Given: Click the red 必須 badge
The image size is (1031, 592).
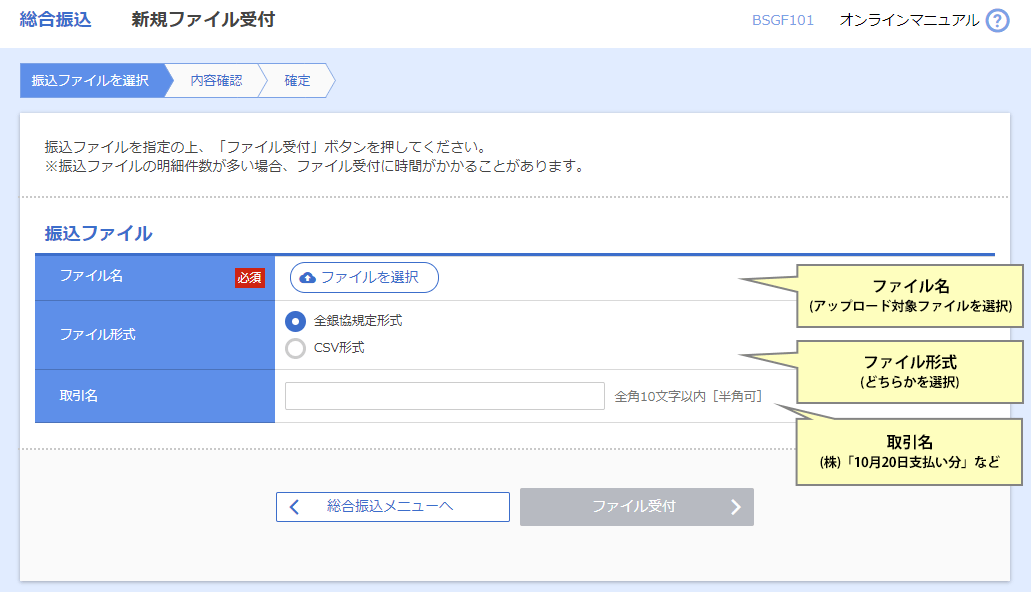Looking at the screenshot, I should [x=250, y=278].
